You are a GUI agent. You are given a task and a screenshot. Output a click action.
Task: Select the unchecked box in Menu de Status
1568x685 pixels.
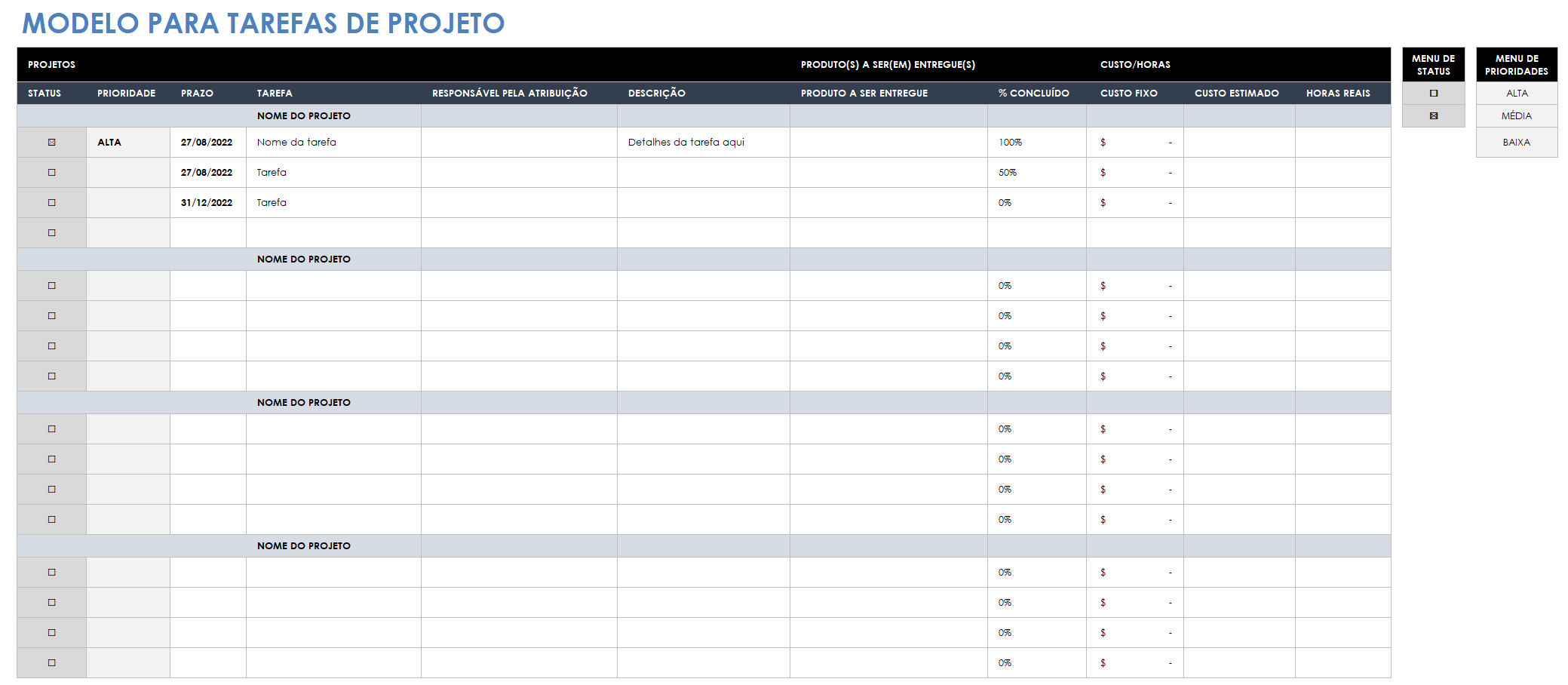(x=1434, y=94)
